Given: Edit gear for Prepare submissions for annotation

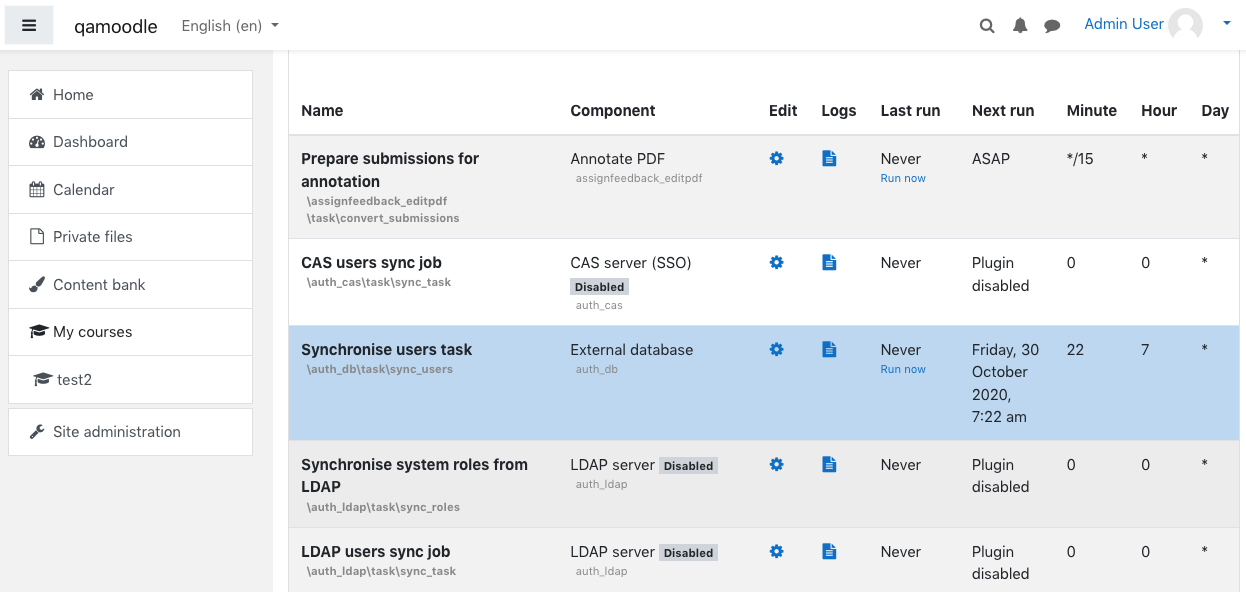Looking at the screenshot, I should click(776, 158).
